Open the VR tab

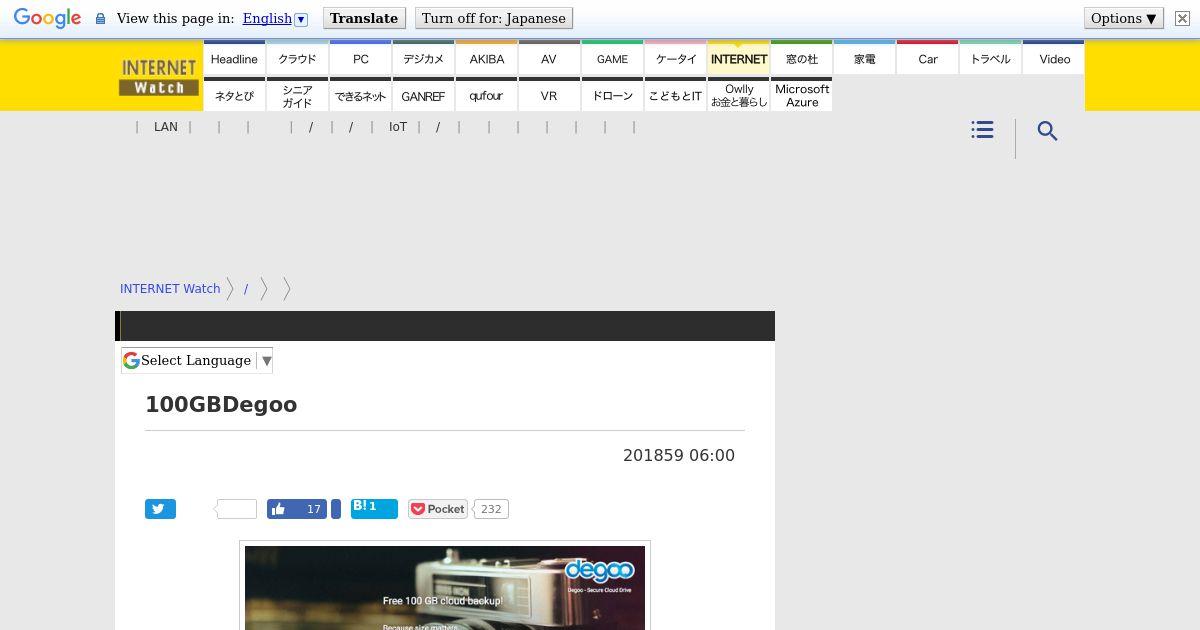[x=549, y=95]
